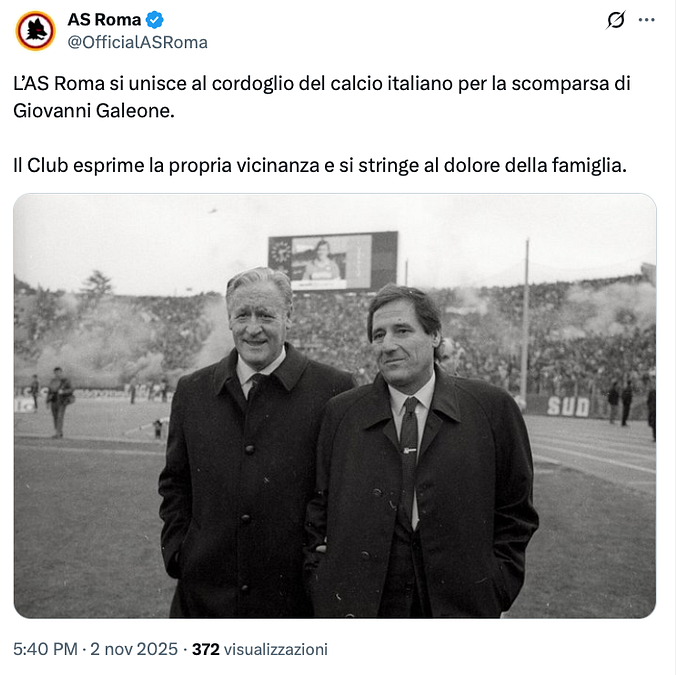Open the @OfficialASRoma handle link
678x675 pixels.
137,42
